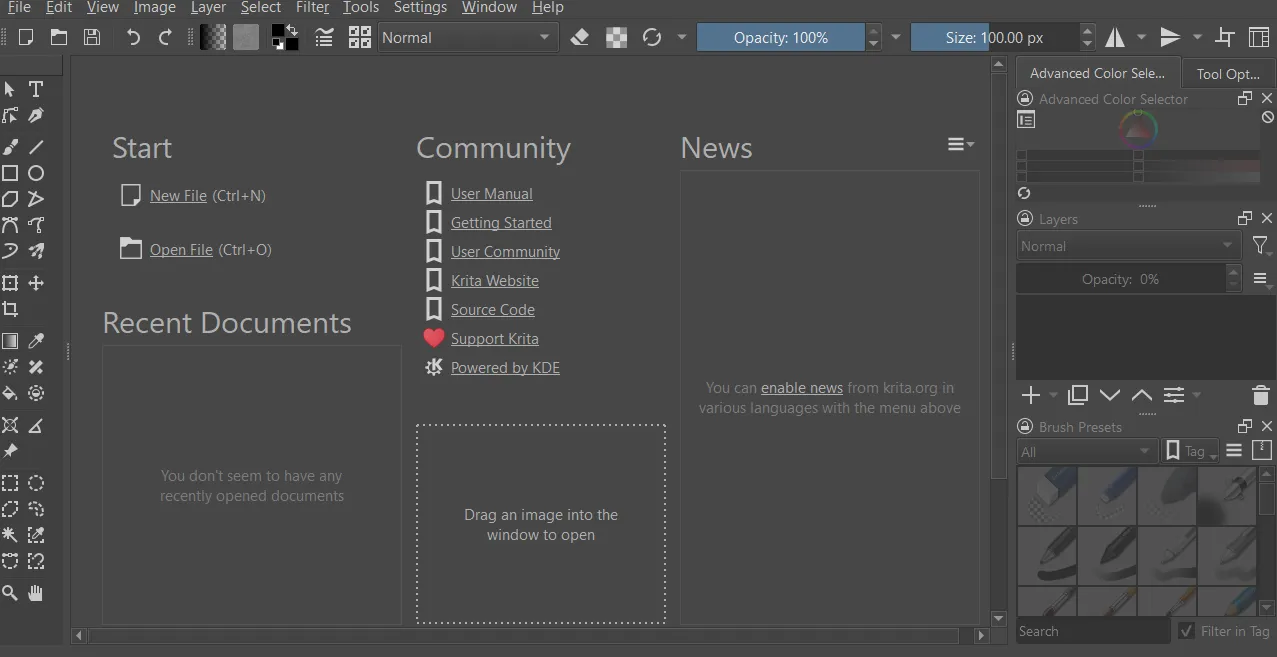Select the Pan hand tool
This screenshot has width=1277, height=657.
tap(36, 593)
